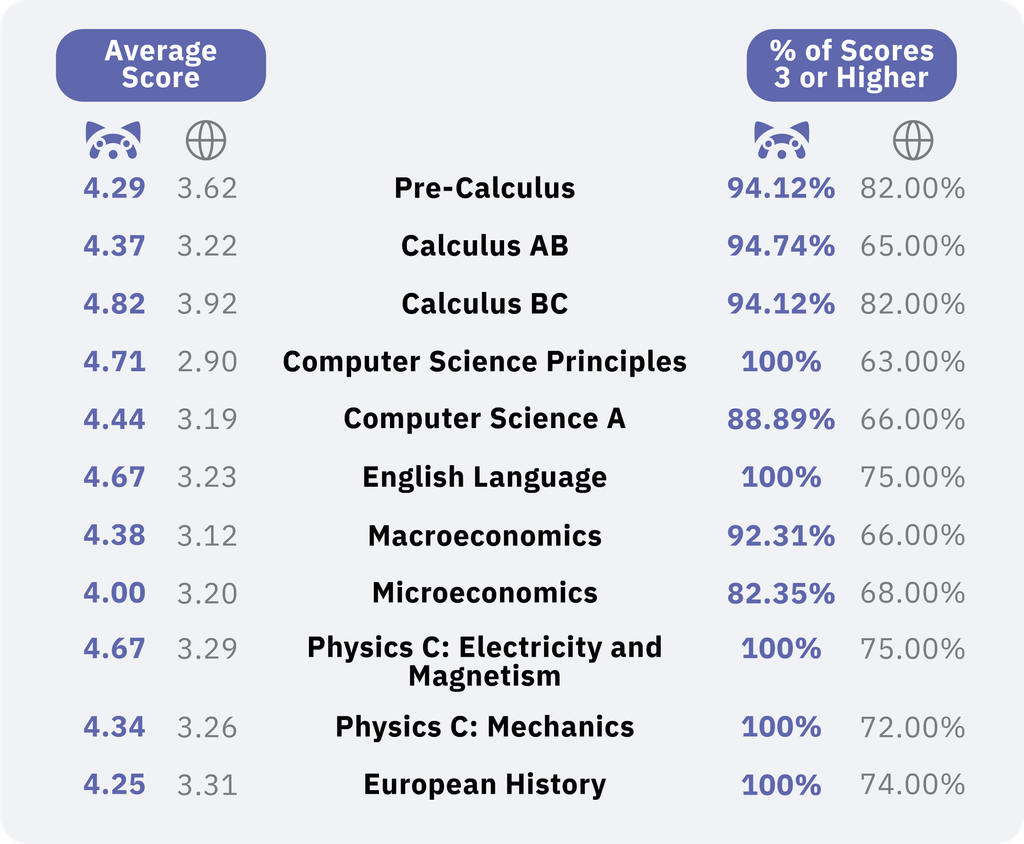Click the globe icon under Average Score
Image resolution: width=1024 pixels, height=844 pixels.
pyautogui.click(x=206, y=140)
